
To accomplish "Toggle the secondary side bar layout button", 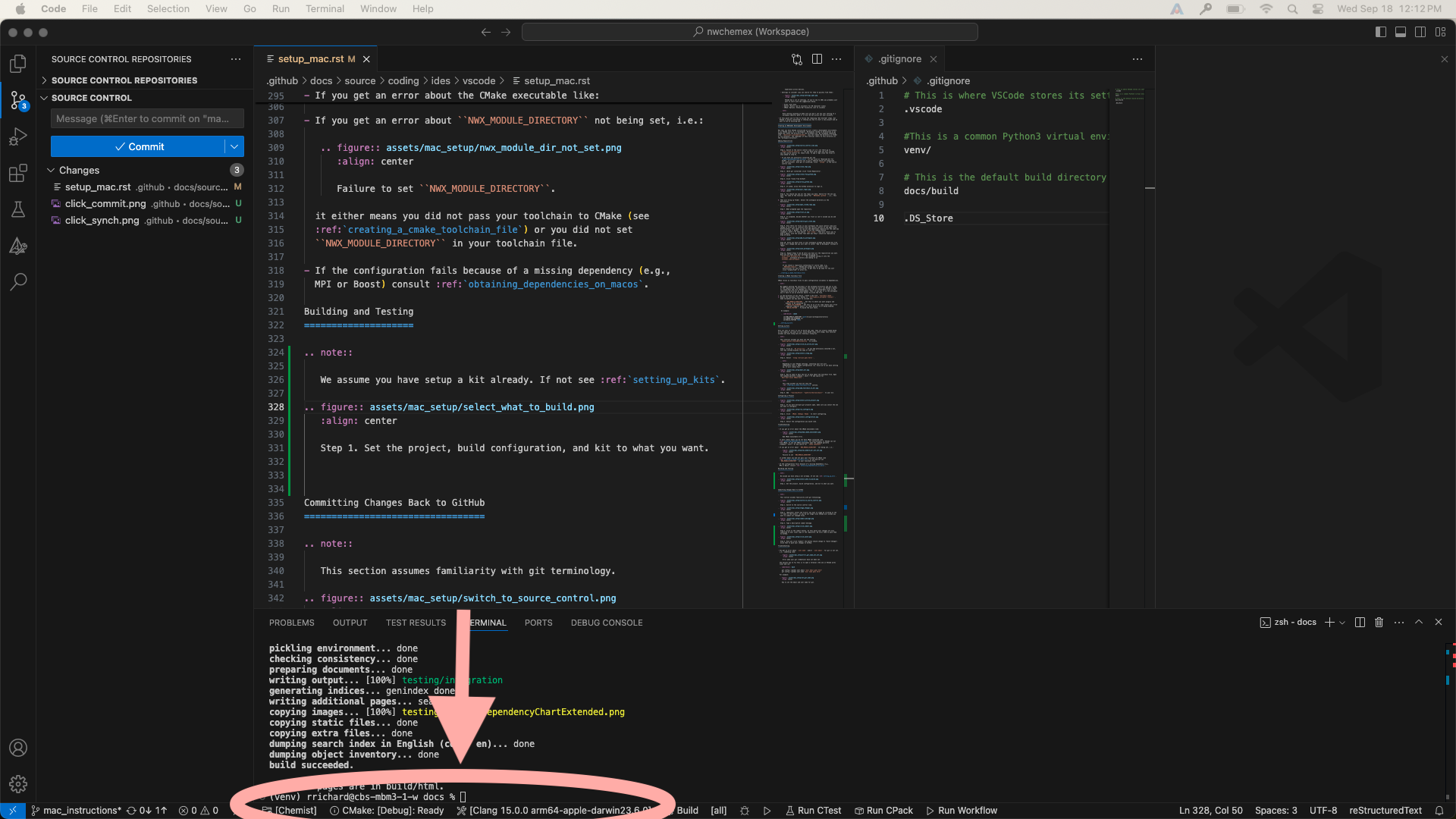I will [x=1420, y=32].
